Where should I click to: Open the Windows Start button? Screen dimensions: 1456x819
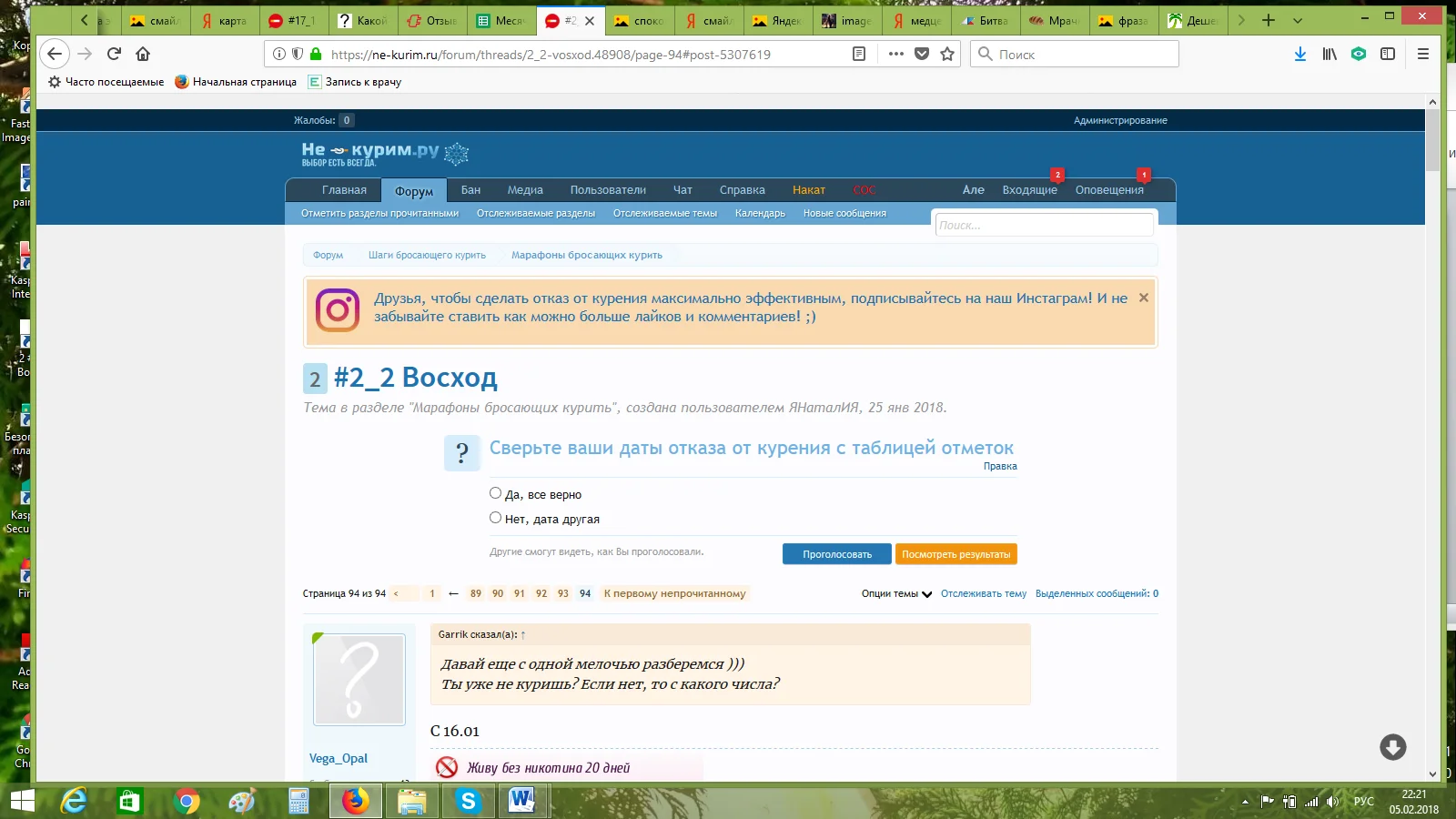pyautogui.click(x=22, y=801)
